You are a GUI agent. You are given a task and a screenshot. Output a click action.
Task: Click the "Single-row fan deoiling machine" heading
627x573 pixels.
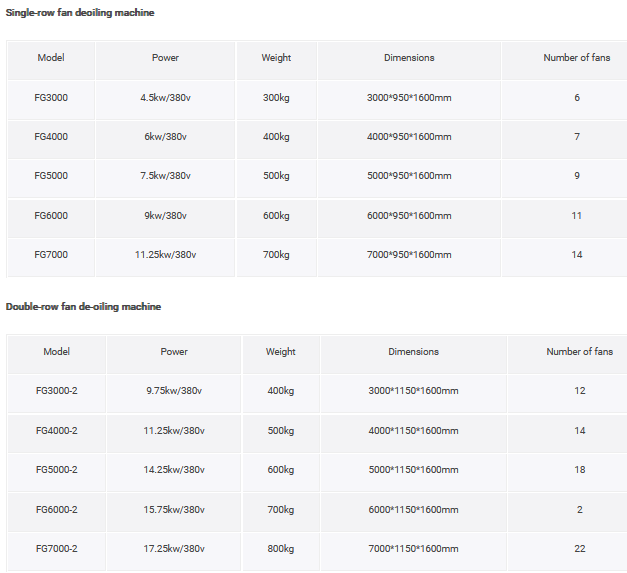click(x=80, y=13)
